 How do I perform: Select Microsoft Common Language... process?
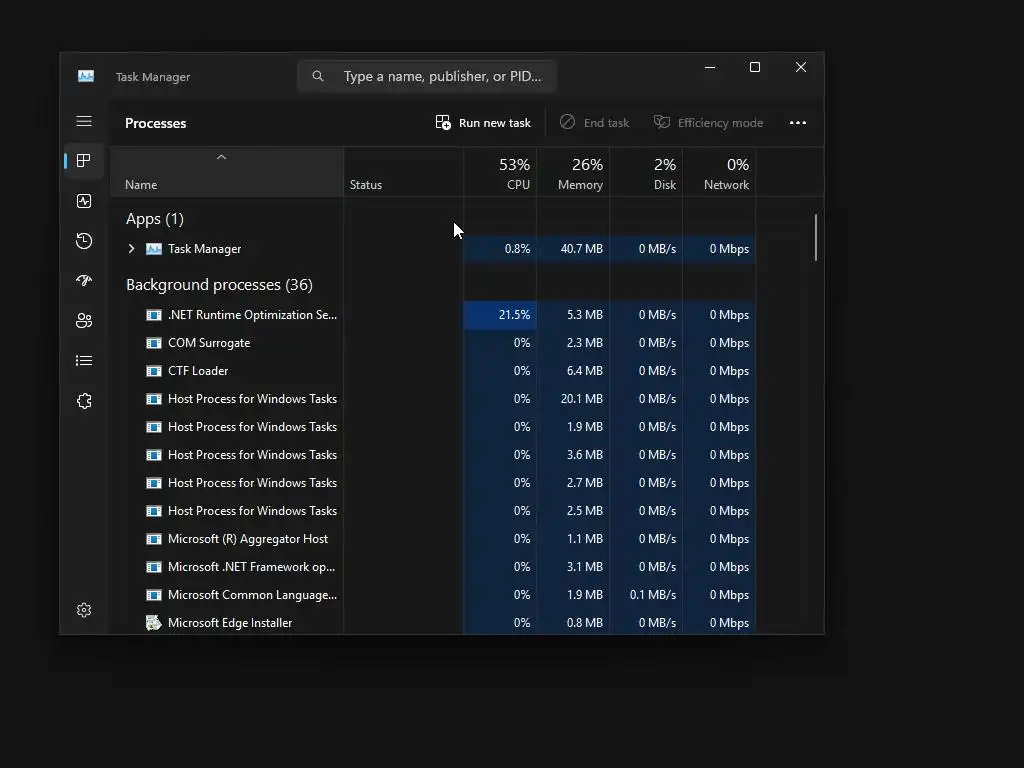pyautogui.click(x=434, y=595)
